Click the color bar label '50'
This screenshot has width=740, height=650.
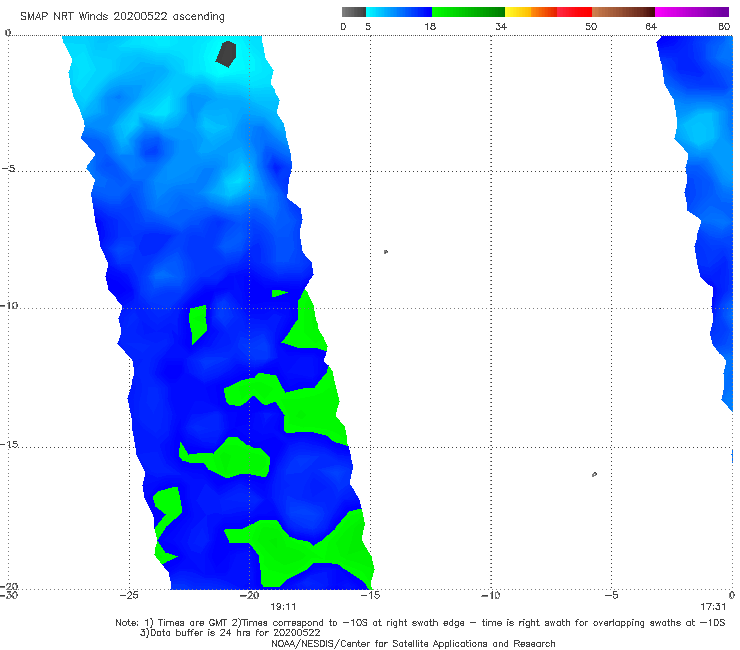(x=591, y=26)
